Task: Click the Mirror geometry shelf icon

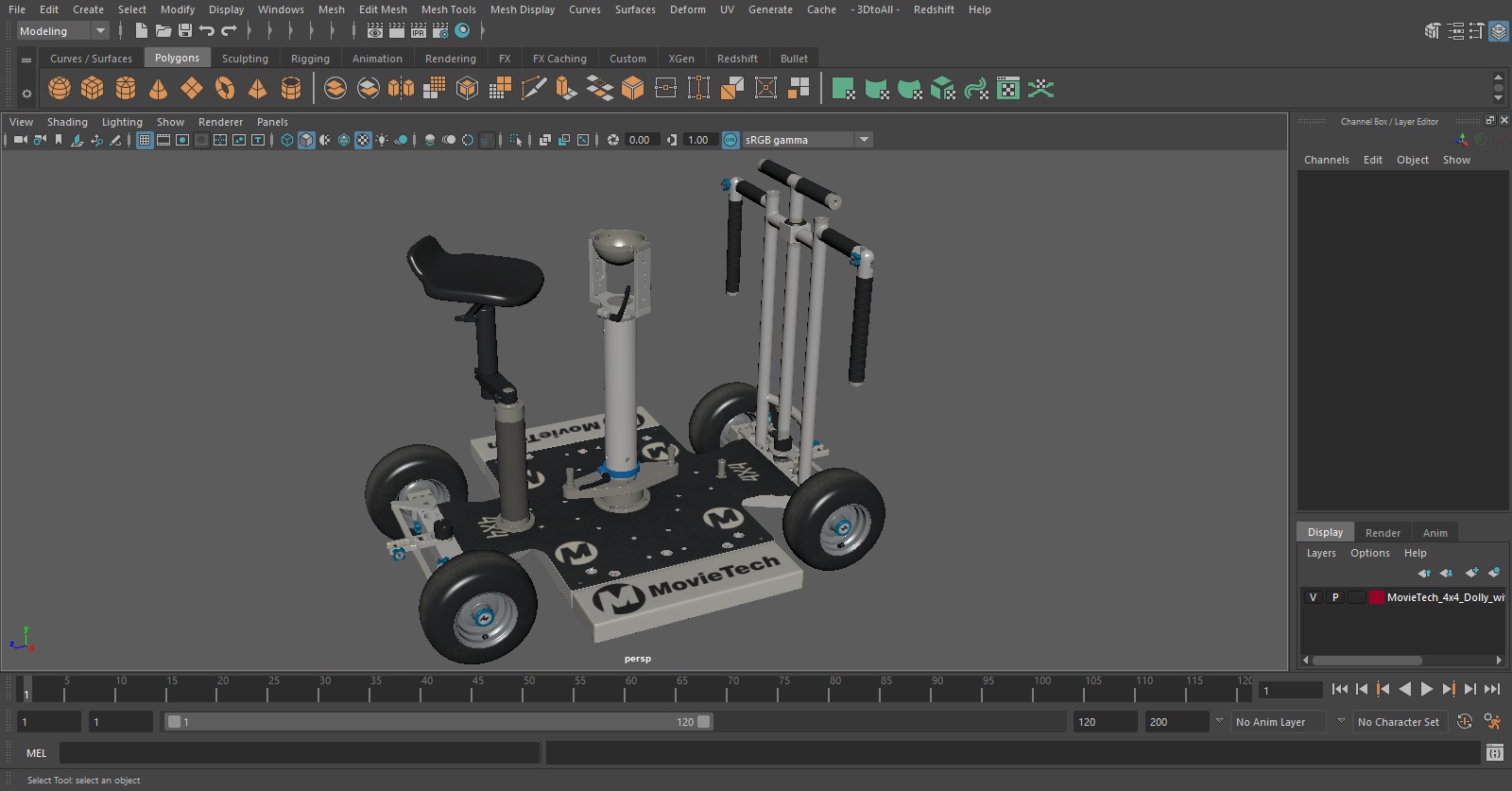Action: pos(401,89)
